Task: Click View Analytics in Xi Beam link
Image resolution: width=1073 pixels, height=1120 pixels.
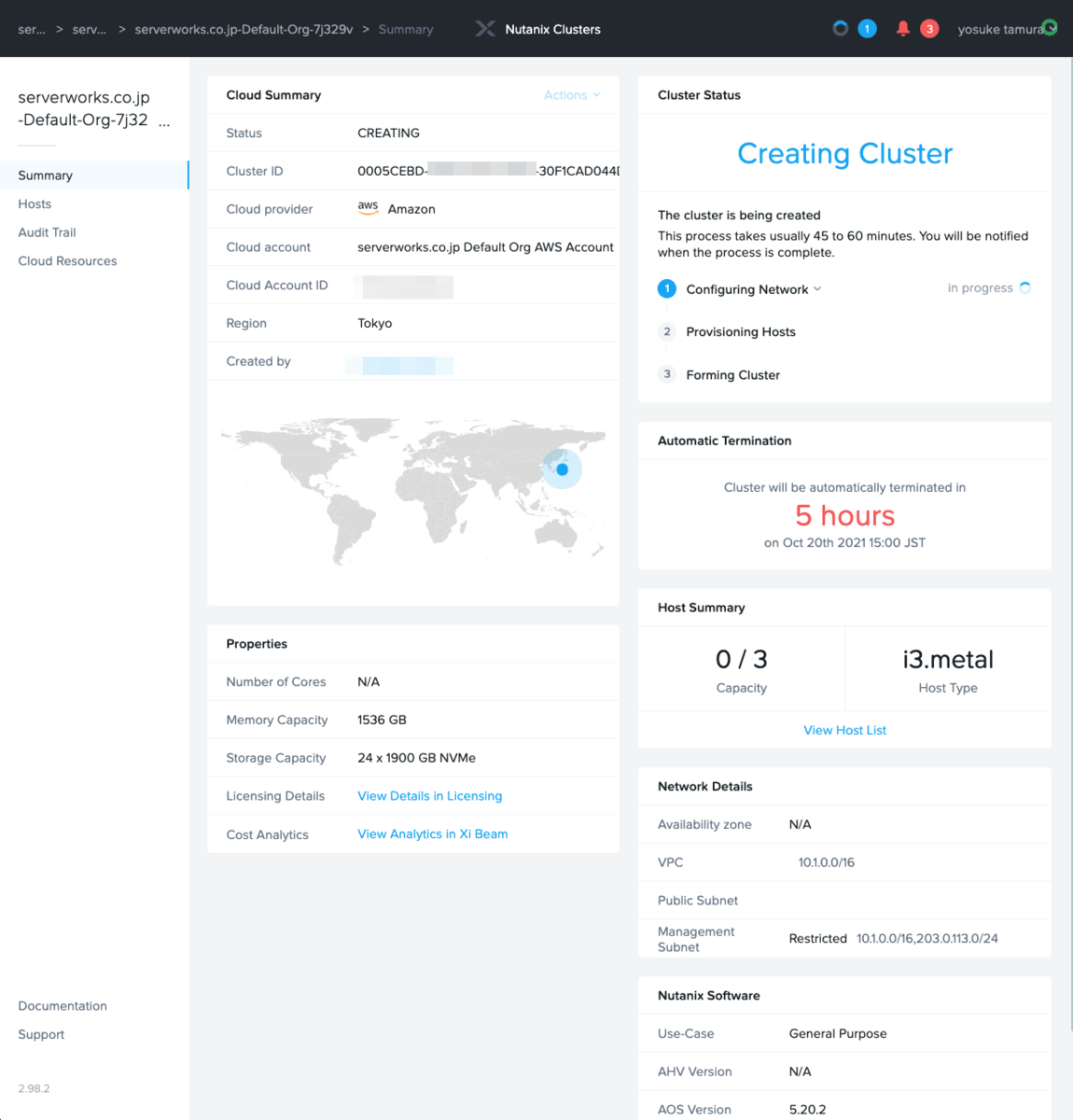Action: 433,833
